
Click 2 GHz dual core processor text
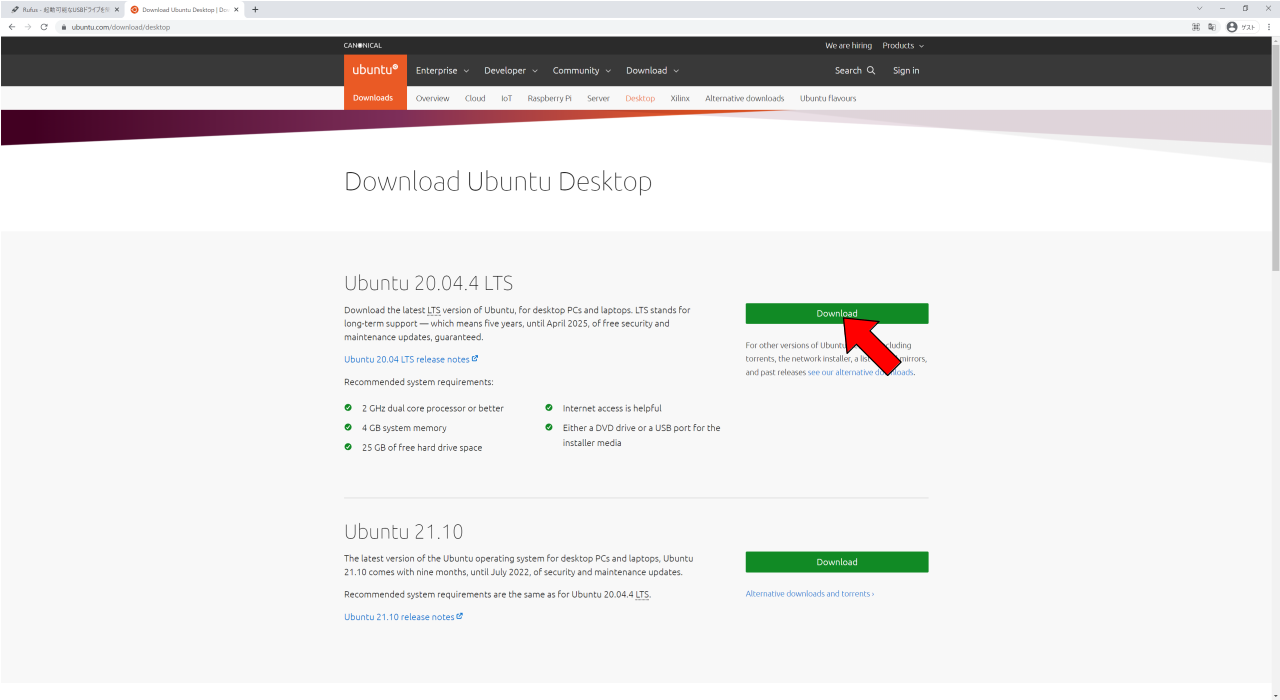[x=433, y=408]
